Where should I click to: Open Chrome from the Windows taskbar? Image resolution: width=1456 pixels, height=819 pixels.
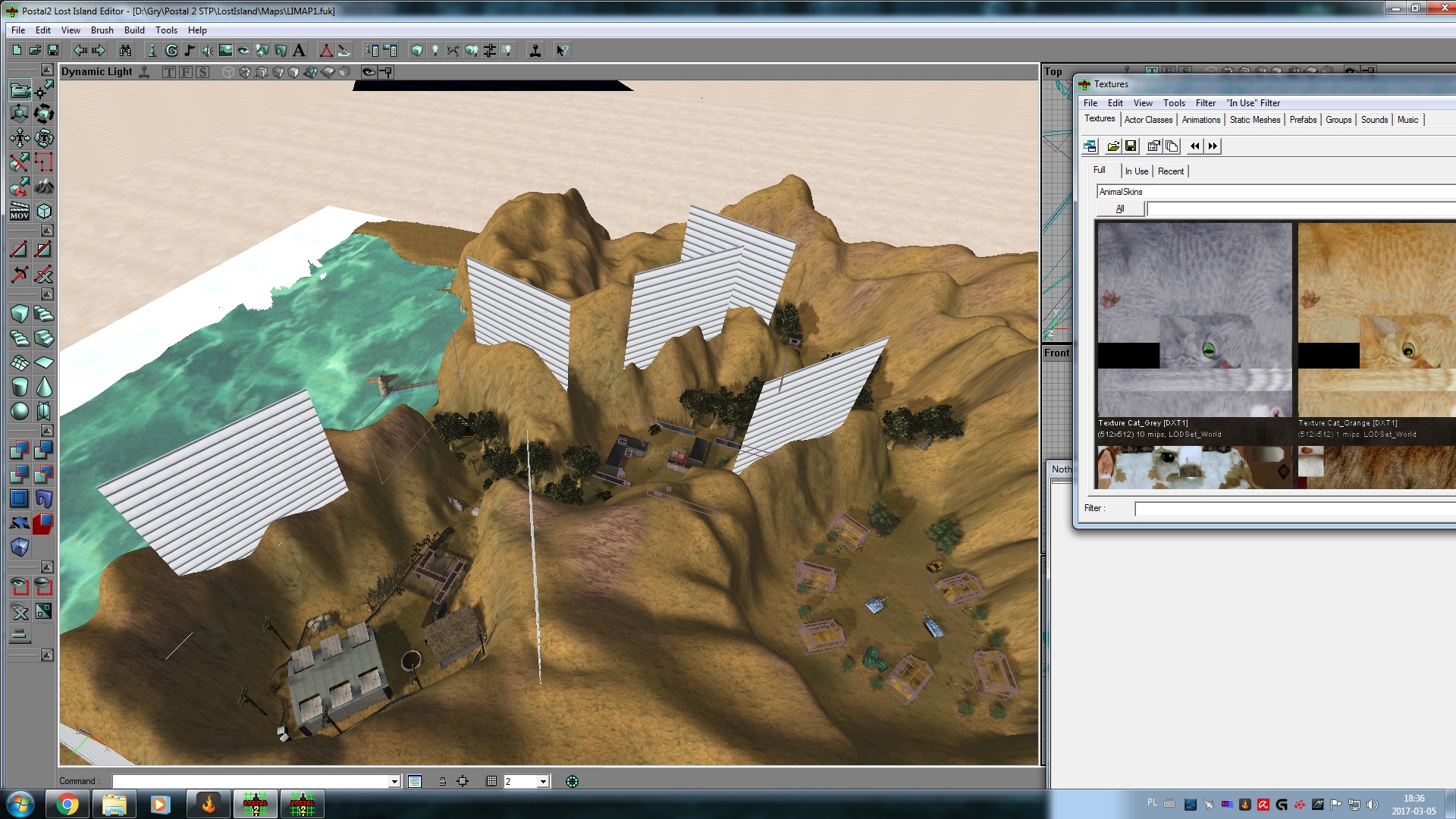tap(67, 805)
